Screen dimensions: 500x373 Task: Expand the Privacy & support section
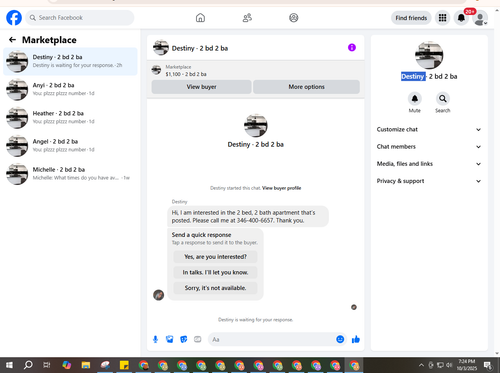(429, 181)
